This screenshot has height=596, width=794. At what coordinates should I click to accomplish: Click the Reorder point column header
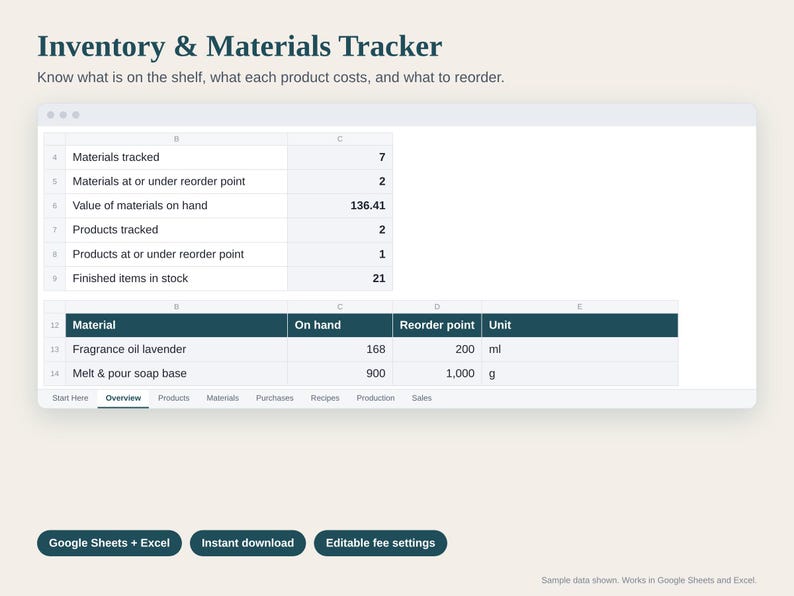click(437, 325)
